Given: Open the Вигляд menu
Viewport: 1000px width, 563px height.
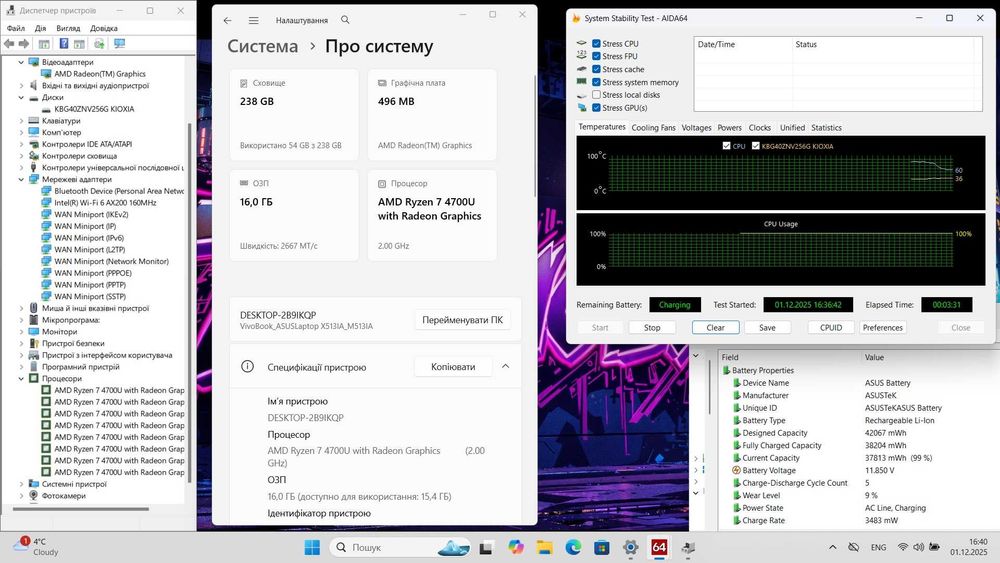Looking at the screenshot, I should coord(68,28).
